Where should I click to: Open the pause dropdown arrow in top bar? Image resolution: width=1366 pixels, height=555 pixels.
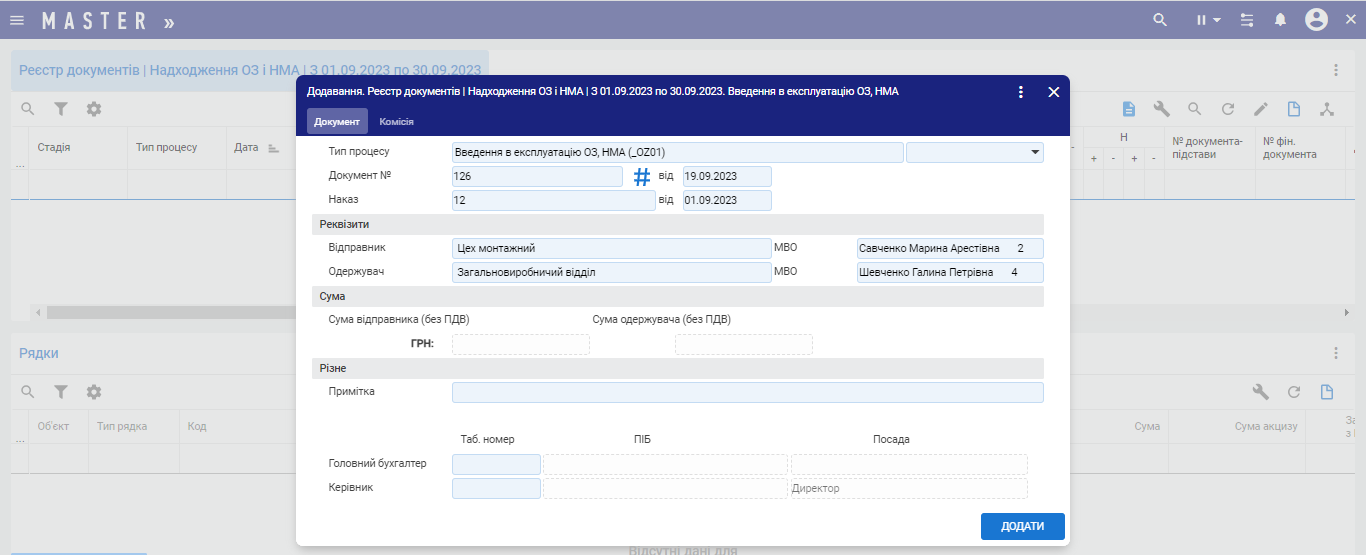pos(1216,20)
